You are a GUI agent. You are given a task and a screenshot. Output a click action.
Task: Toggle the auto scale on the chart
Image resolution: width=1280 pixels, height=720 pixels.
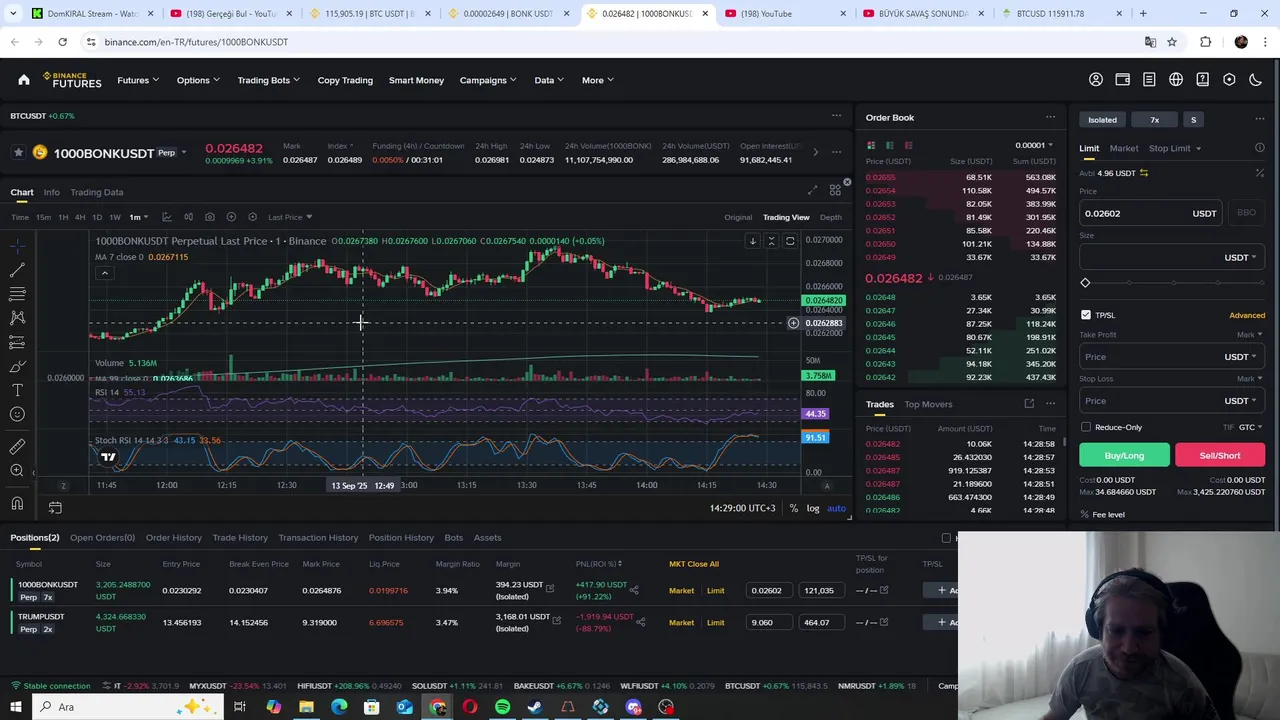click(x=836, y=508)
